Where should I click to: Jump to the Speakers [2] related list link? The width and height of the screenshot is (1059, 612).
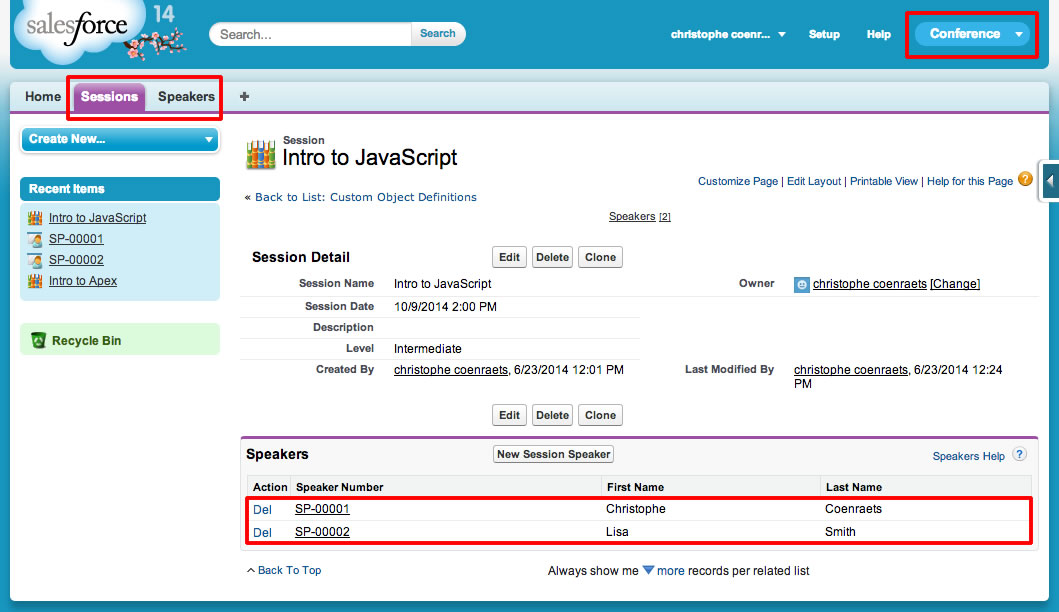640,216
